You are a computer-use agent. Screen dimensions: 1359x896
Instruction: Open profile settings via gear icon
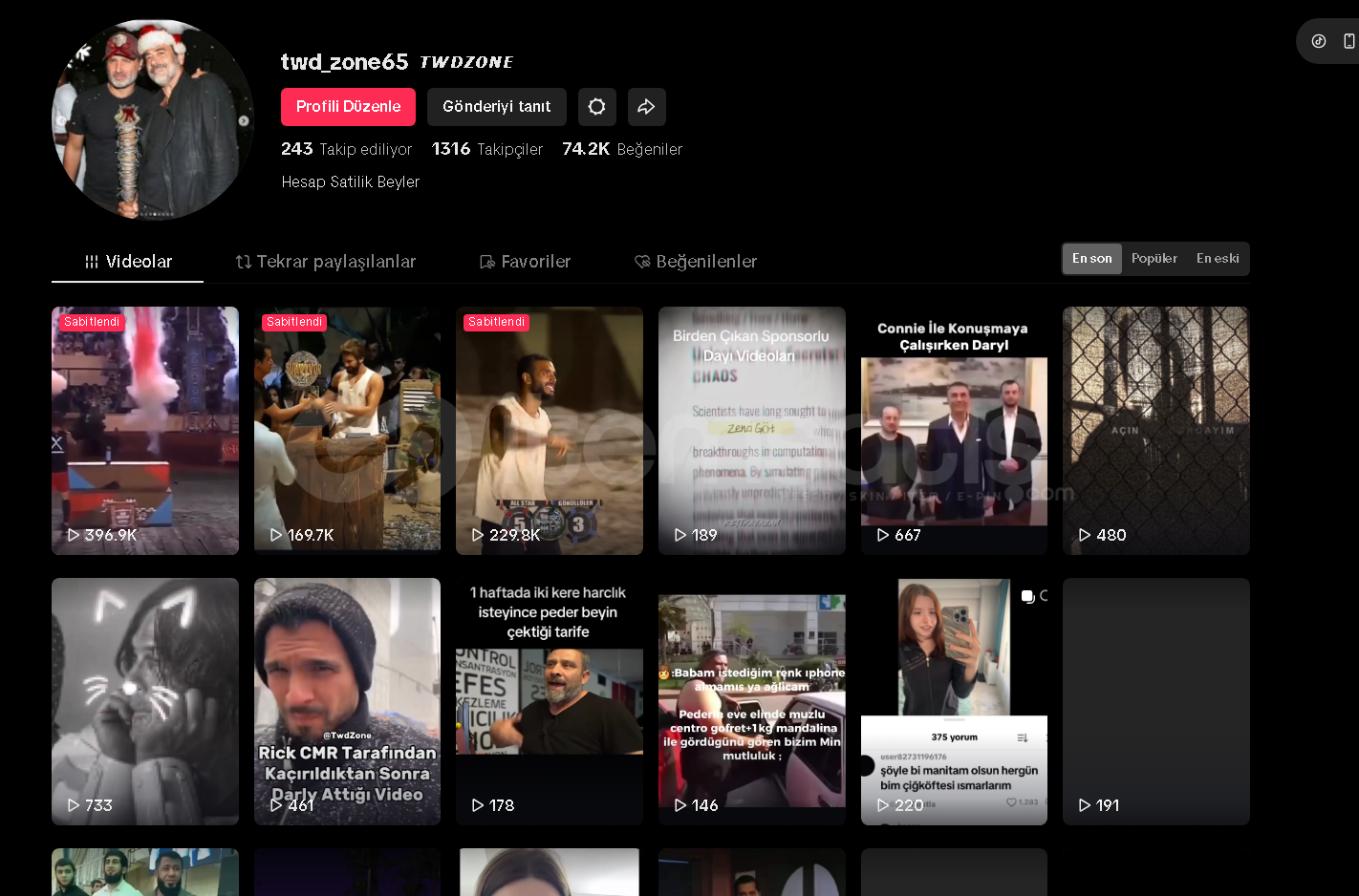coord(596,107)
